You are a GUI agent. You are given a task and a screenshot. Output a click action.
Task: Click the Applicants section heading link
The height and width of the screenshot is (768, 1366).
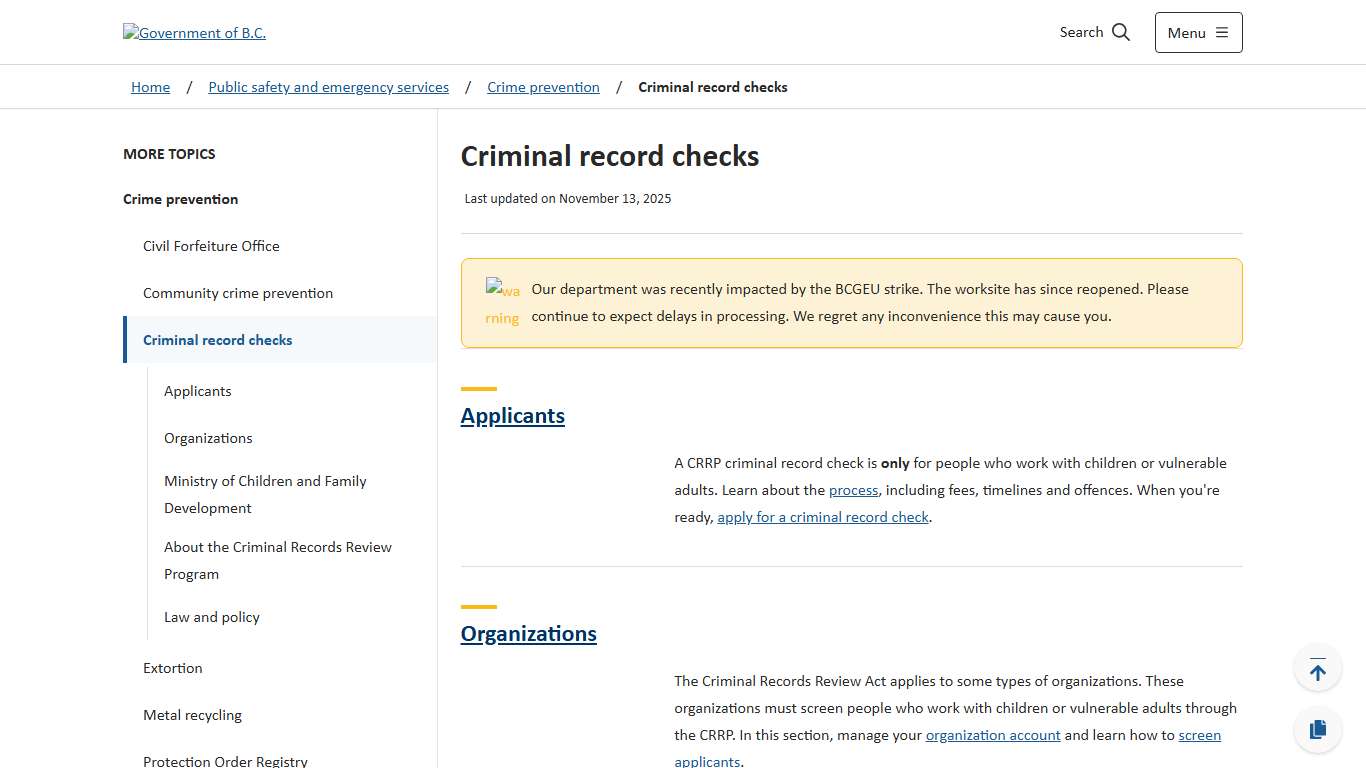tap(512, 416)
